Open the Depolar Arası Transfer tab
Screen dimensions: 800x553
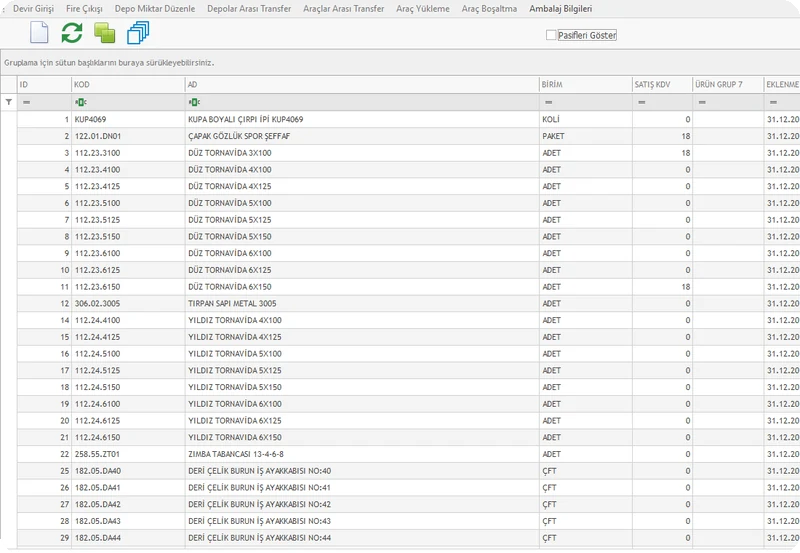tap(249, 9)
